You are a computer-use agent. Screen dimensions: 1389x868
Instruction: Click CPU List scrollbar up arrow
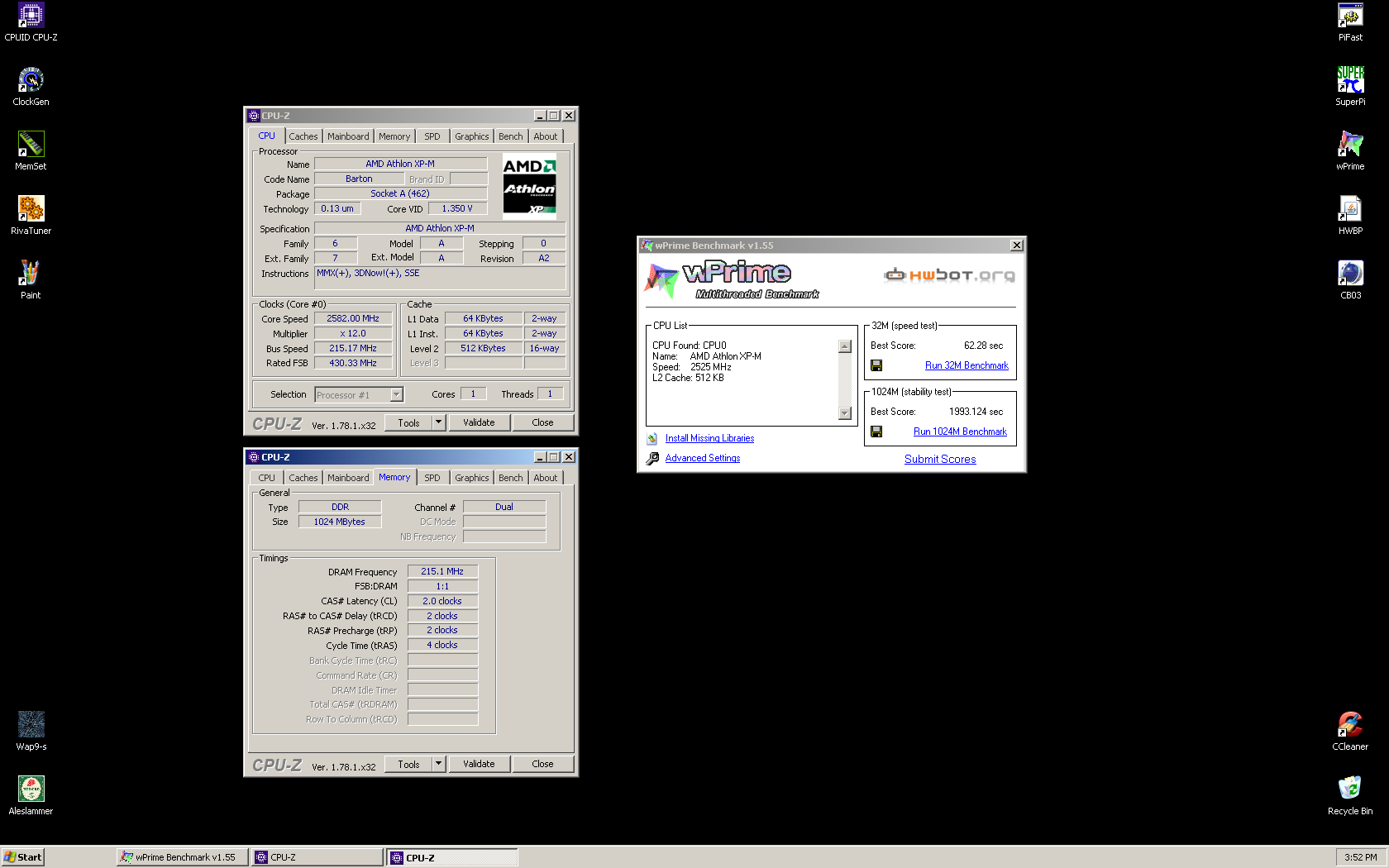[x=845, y=346]
